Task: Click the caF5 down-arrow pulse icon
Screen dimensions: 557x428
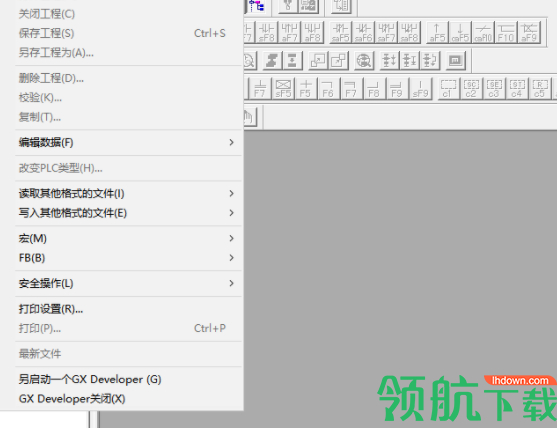Action: point(460,32)
